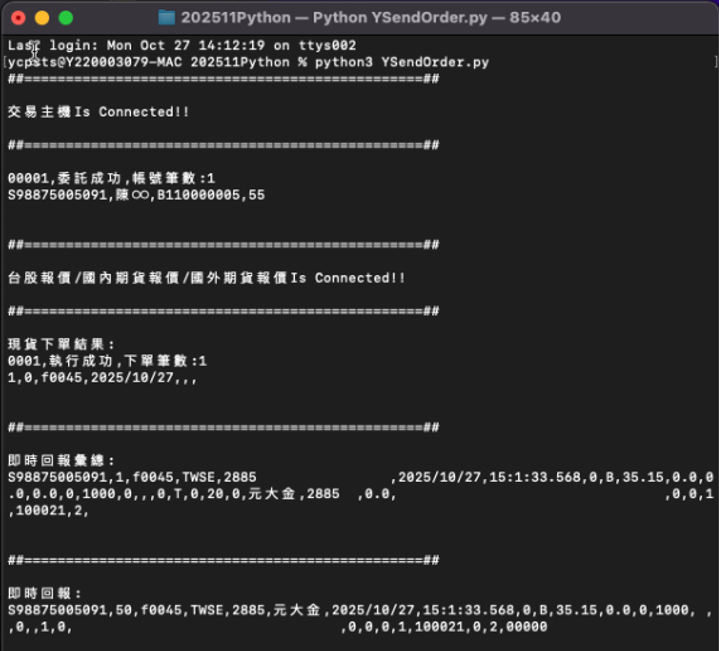
Task: Click the '台股報價/國內期貨報價/國外期貨報價Is Connected!!' line
Action: click(206, 278)
